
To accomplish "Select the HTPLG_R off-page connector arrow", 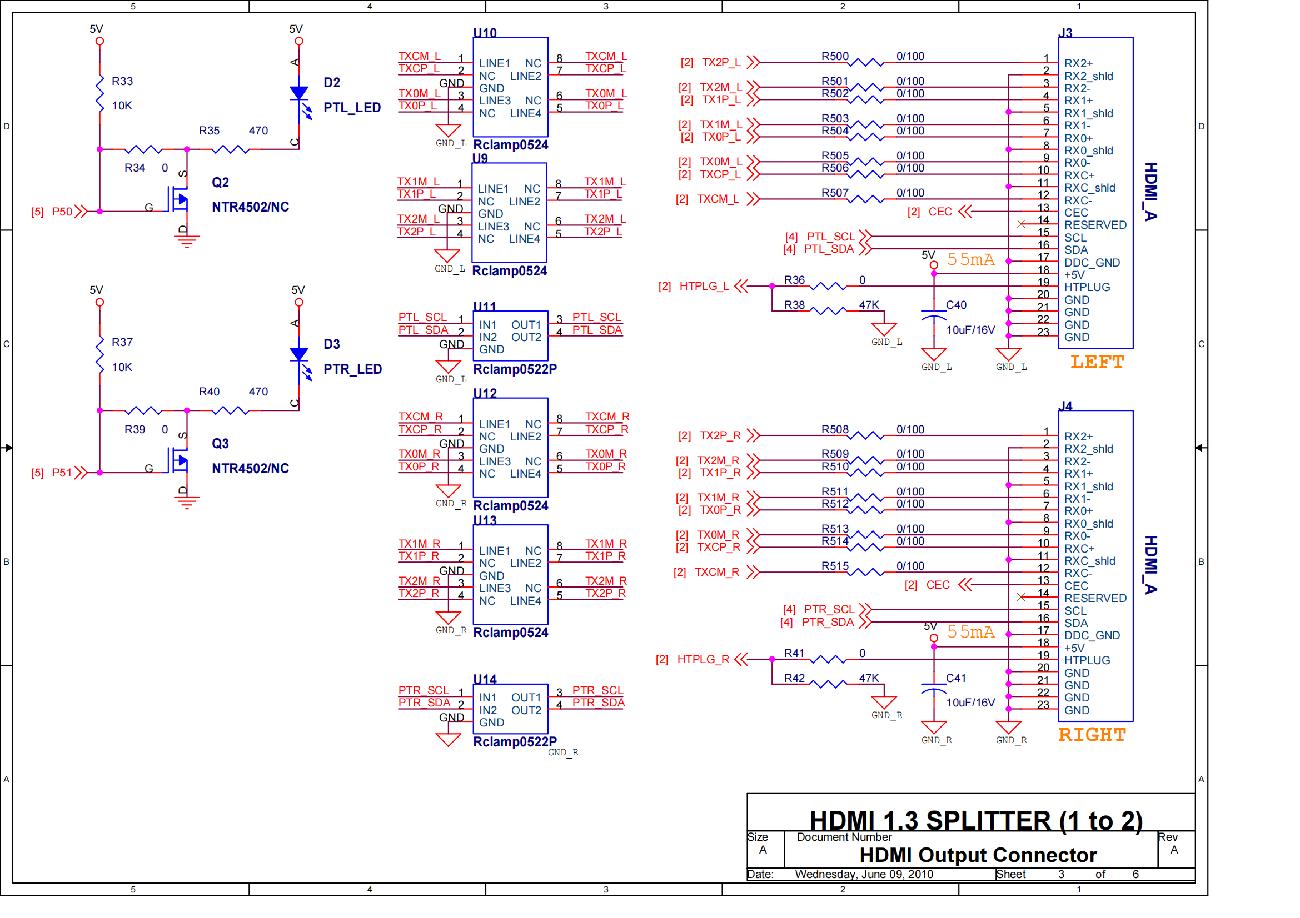I will (741, 659).
